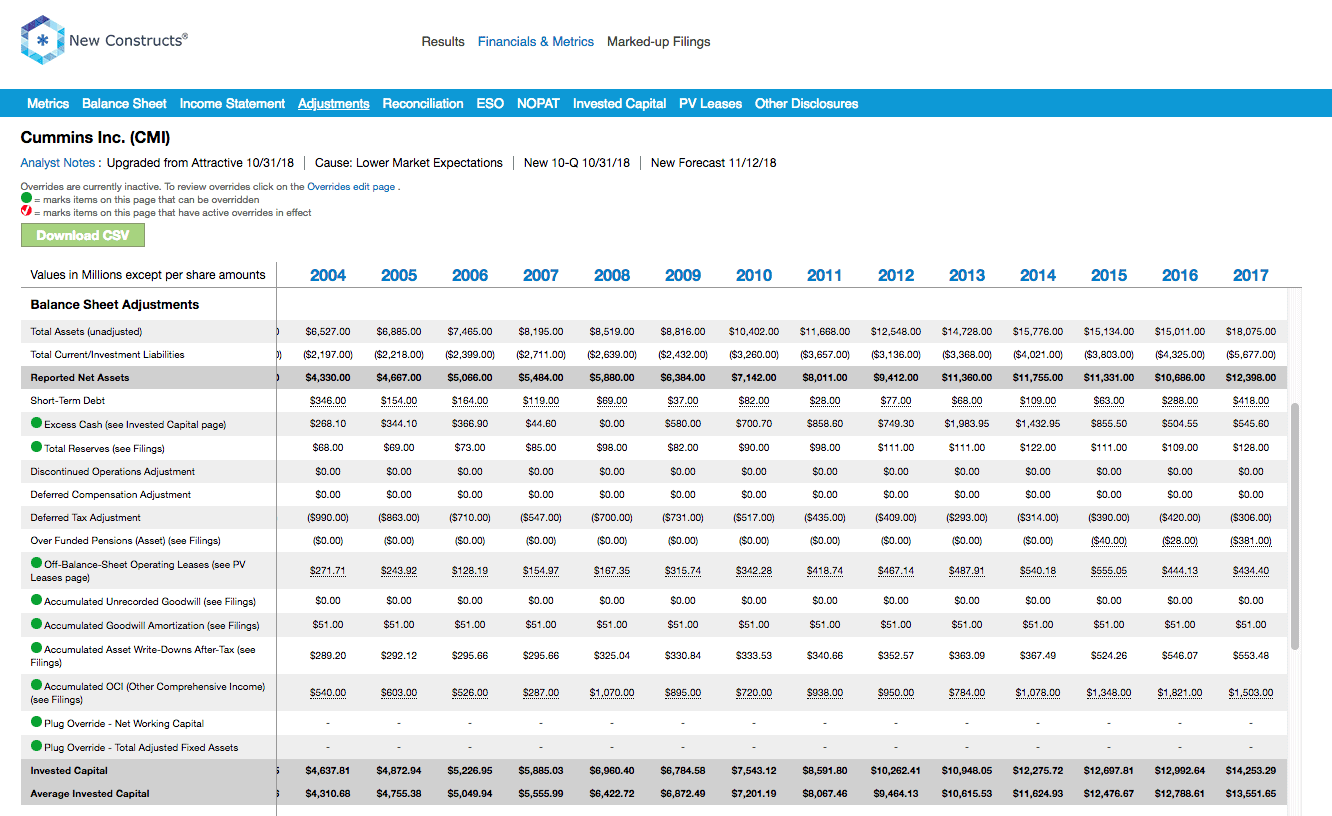Click green override dot beside Excess Cash
Viewport: 1332px width, 816px height.
(36, 424)
